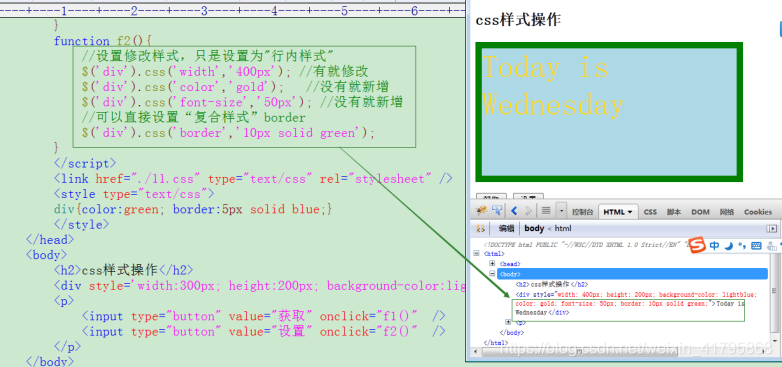Select the body breadcrumb in Firebug

tap(534, 228)
